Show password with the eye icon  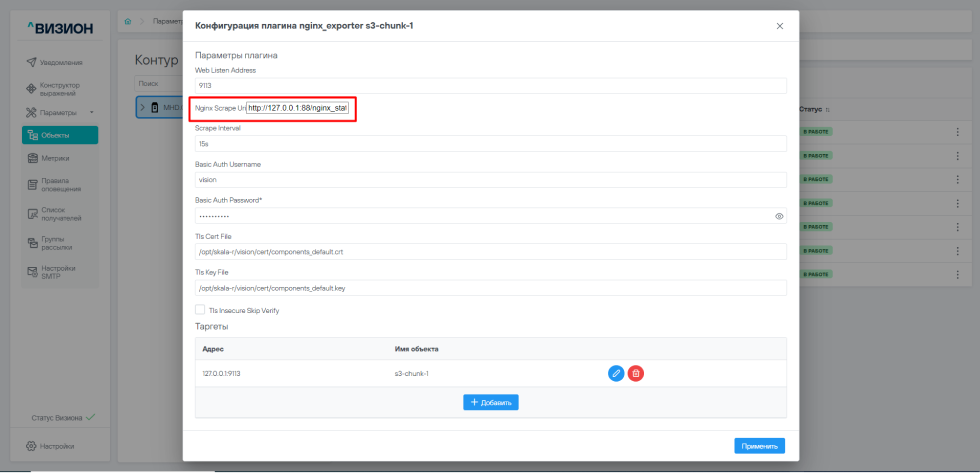[779, 216]
